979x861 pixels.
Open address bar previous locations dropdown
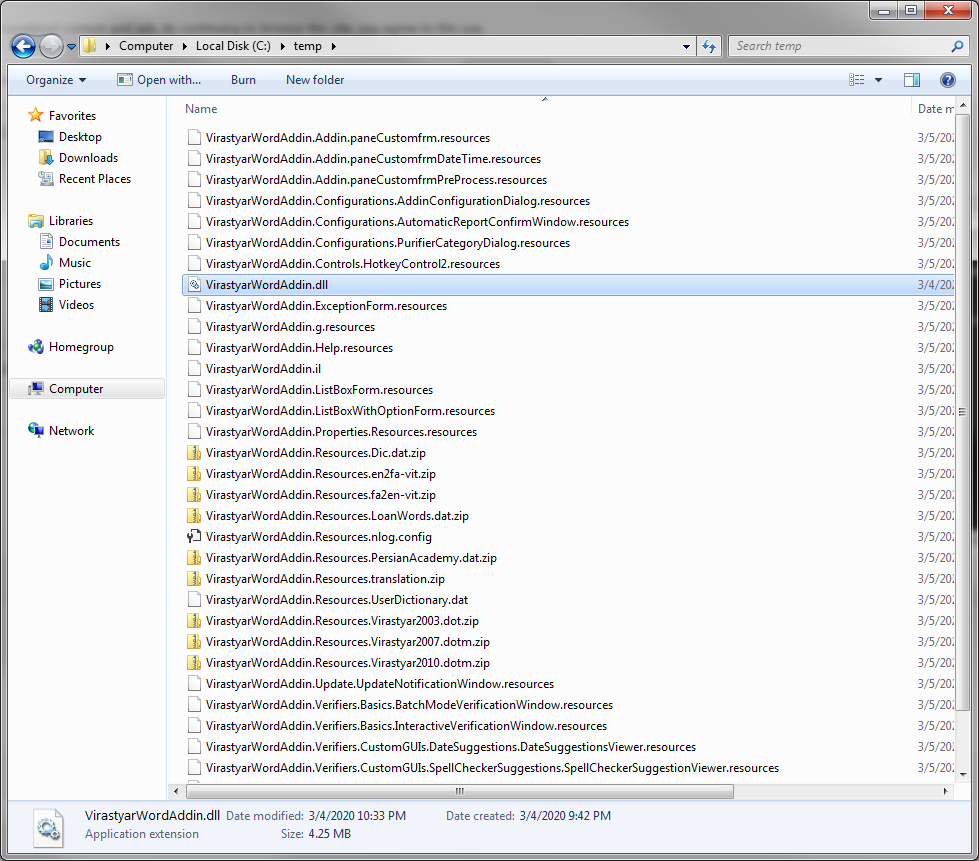(686, 46)
